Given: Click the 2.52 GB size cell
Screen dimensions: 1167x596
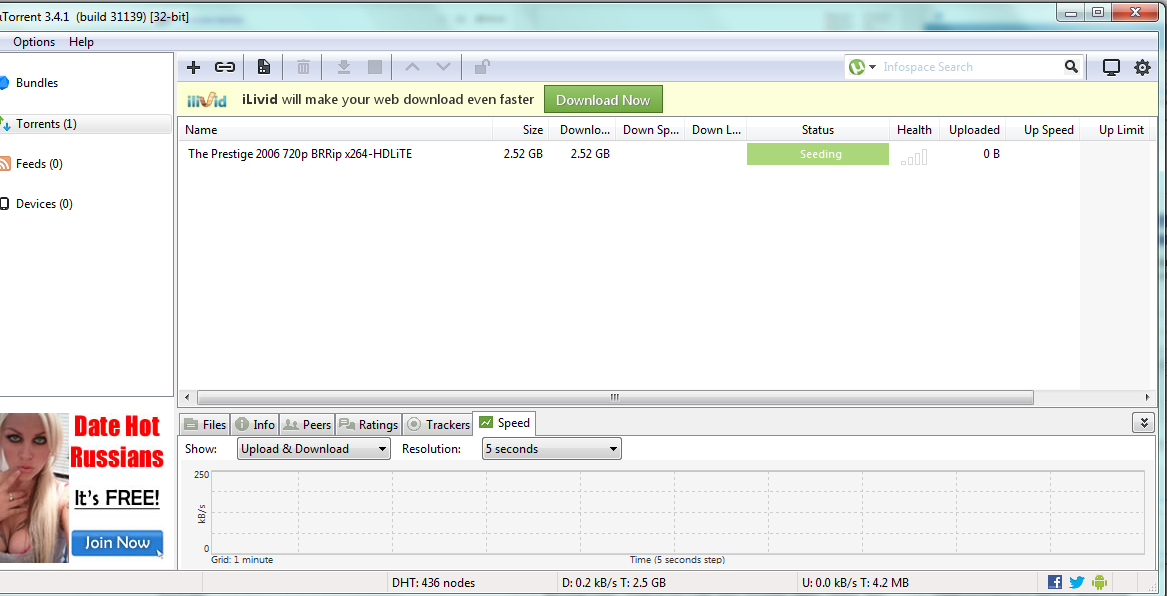Looking at the screenshot, I should pos(522,154).
